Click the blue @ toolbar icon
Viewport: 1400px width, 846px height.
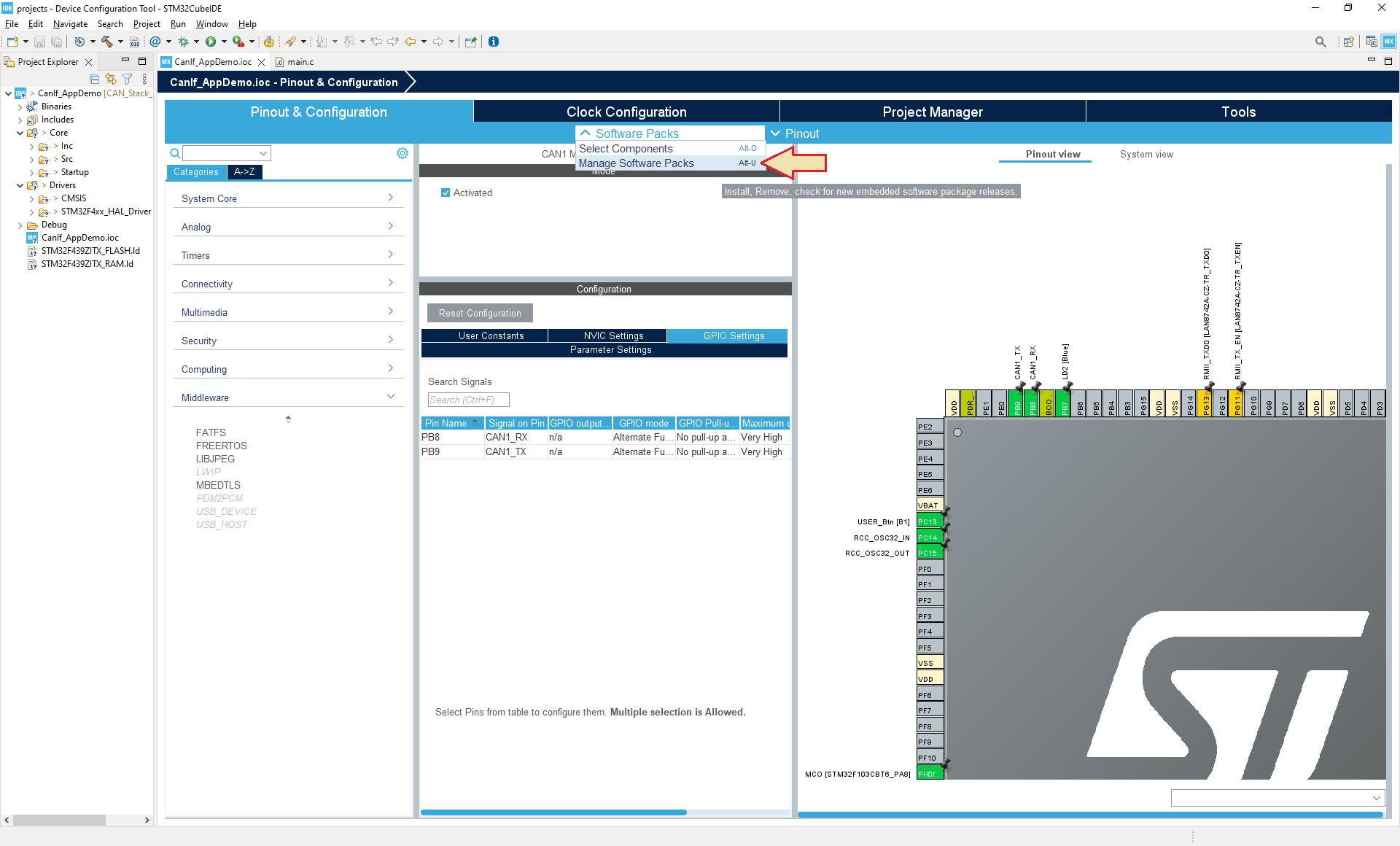155,42
